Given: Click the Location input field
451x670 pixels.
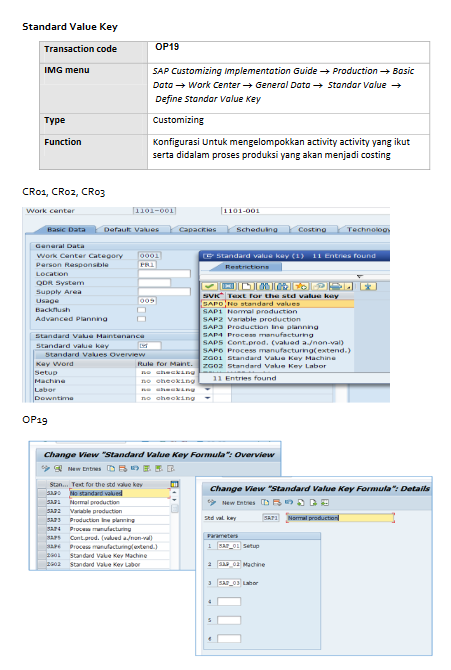Looking at the screenshot, I should click(164, 273).
